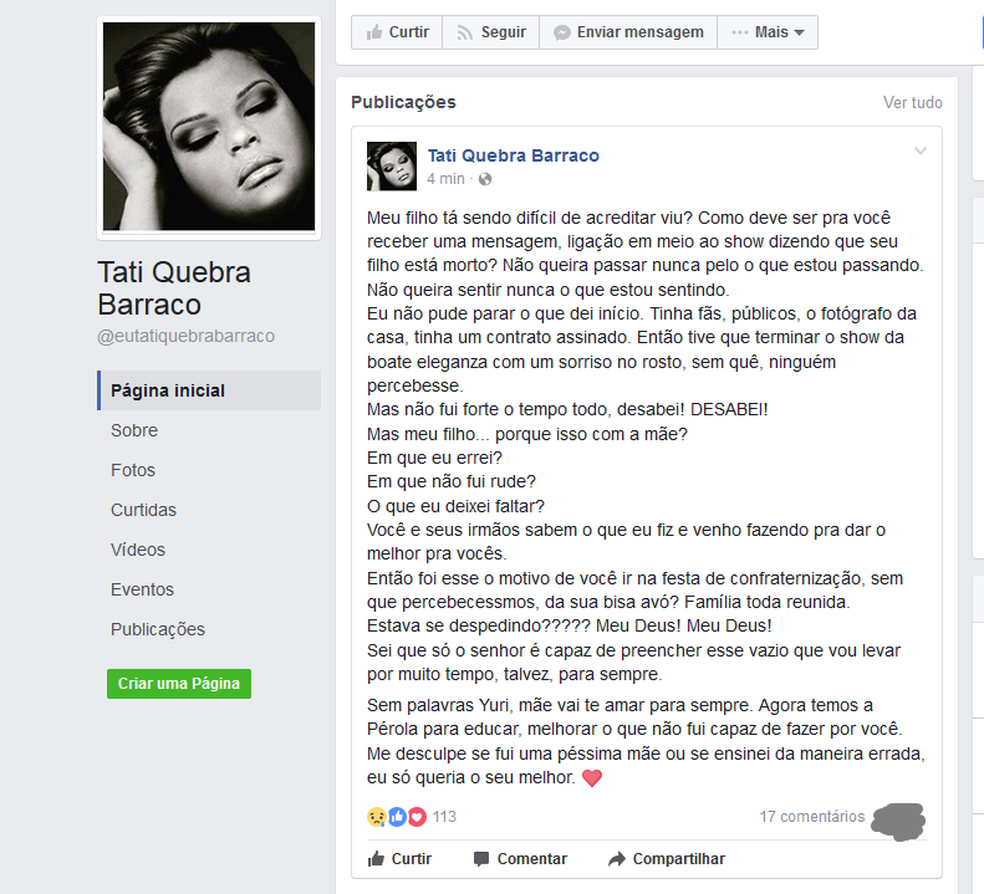The image size is (984, 894).
Task: Click the blue like reaction icon
Action: pyautogui.click(x=397, y=816)
